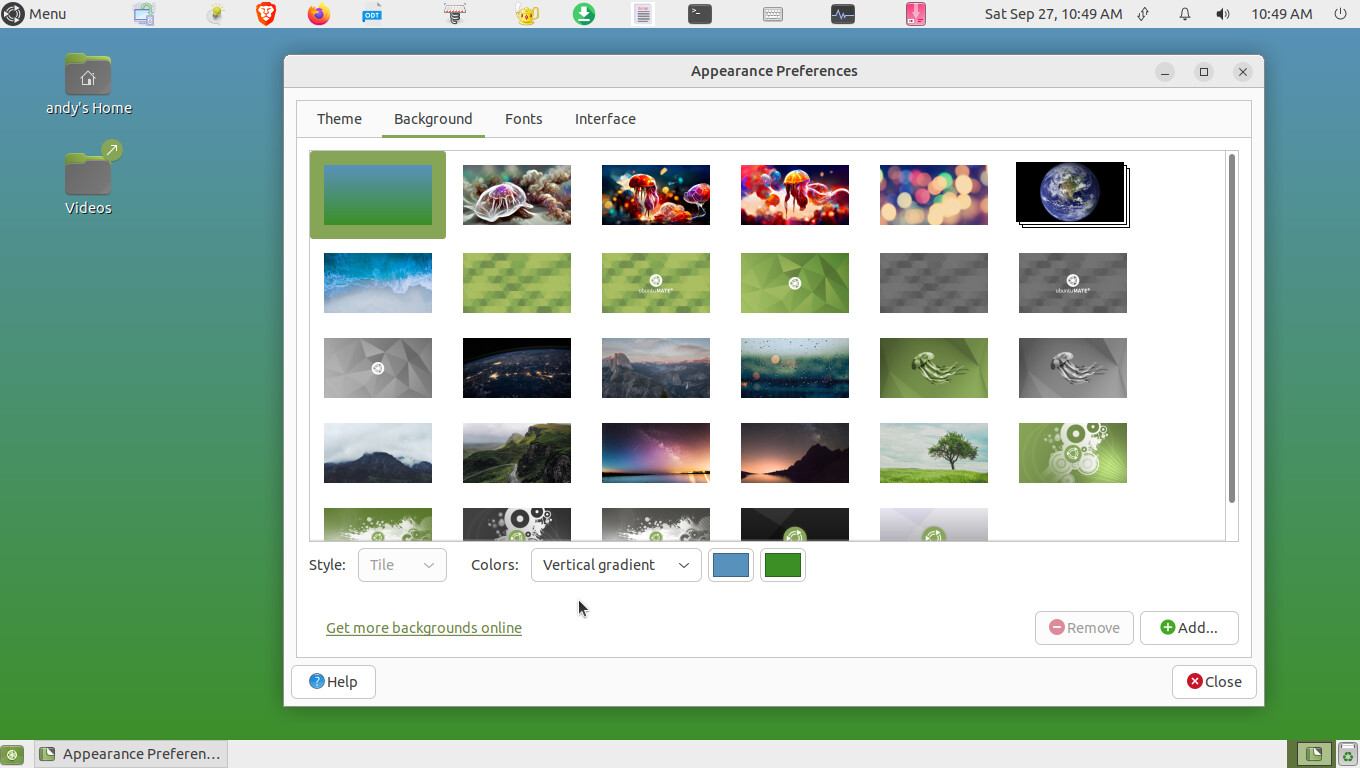Select the Earth from space wallpaper thumbnail
1360x768 pixels.
click(x=1071, y=193)
